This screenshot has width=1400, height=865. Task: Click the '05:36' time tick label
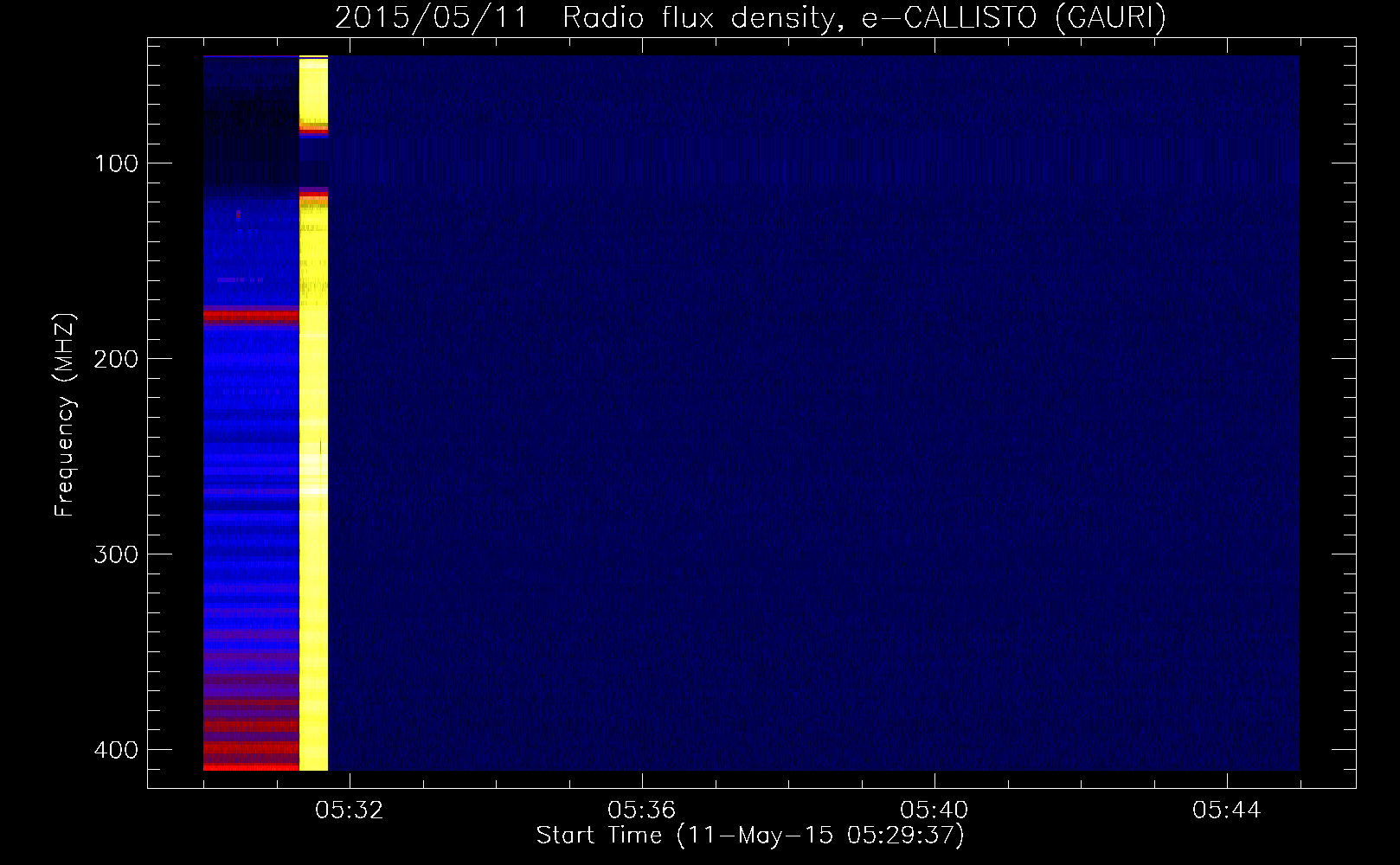pyautogui.click(x=642, y=811)
